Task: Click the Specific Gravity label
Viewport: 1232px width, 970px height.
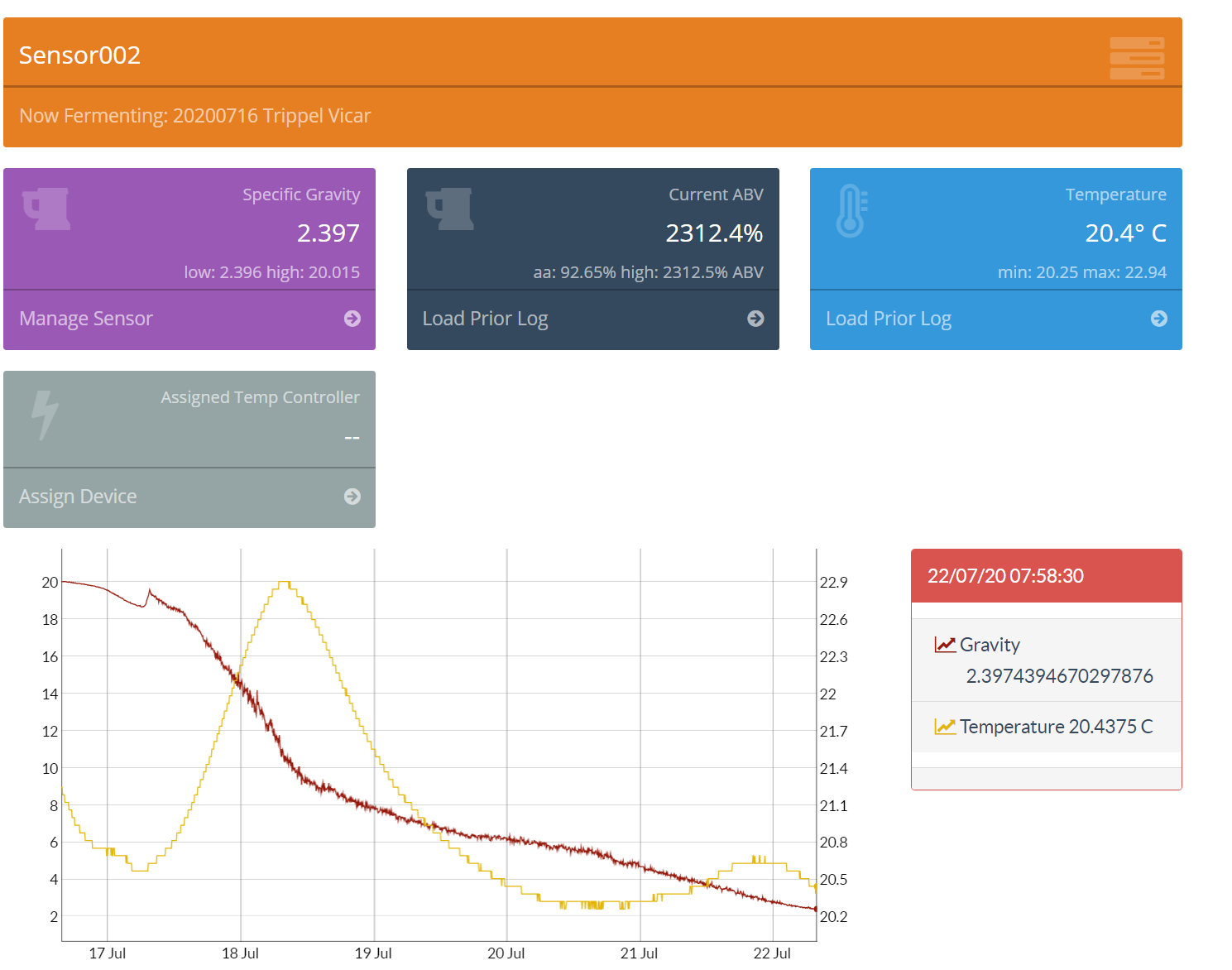Action: 301,194
